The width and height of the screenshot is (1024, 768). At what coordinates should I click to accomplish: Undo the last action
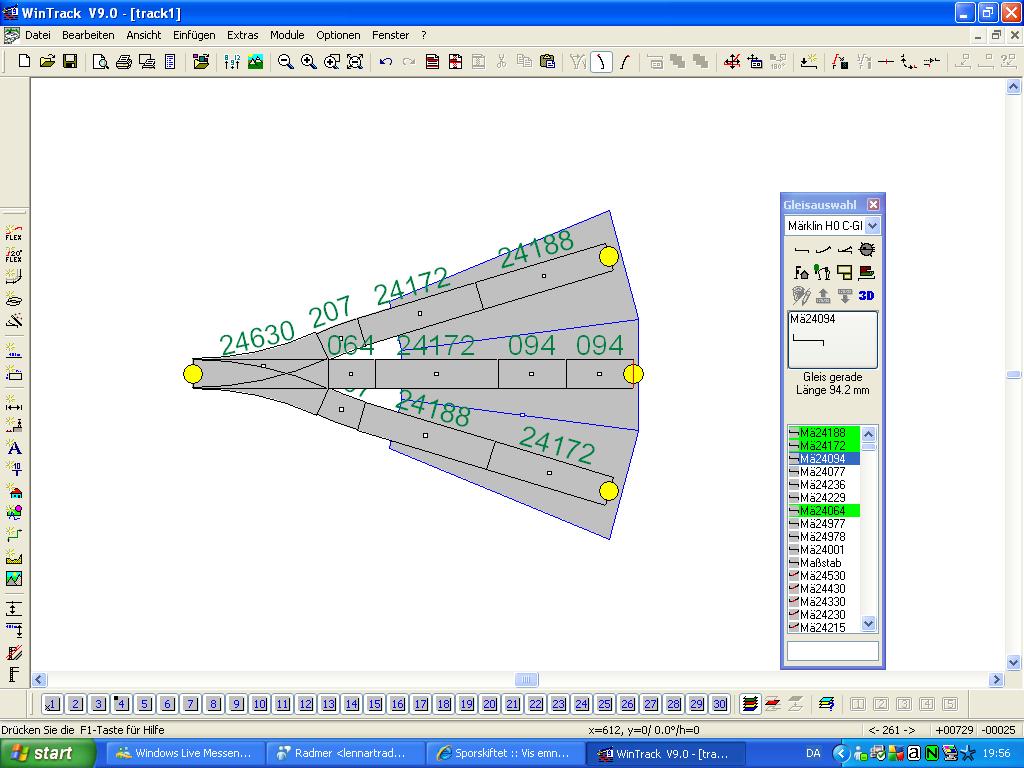[x=386, y=62]
